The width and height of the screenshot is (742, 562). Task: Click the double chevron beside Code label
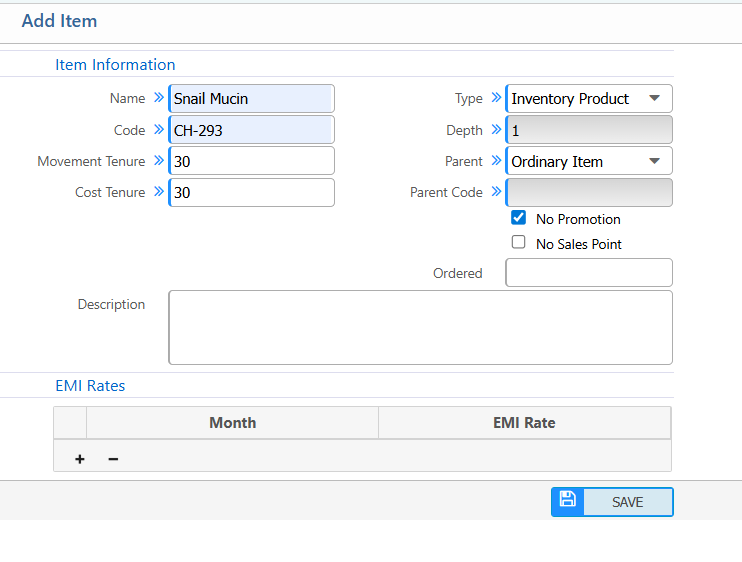(x=158, y=130)
